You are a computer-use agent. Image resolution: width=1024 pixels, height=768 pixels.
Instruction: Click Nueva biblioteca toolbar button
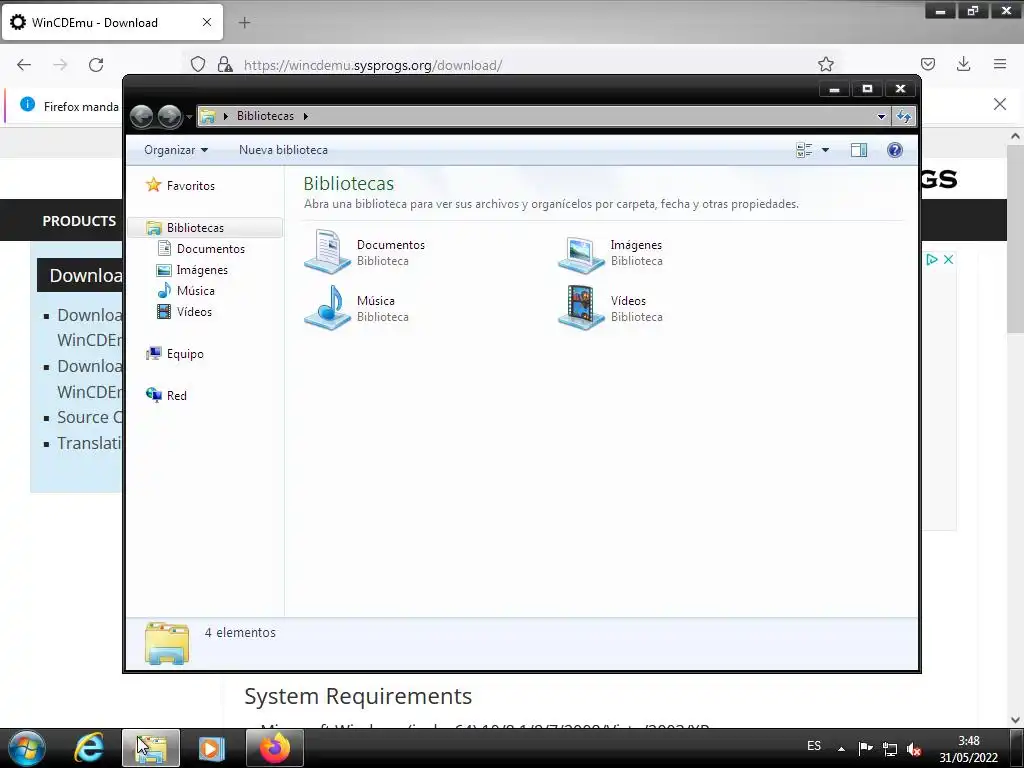point(283,150)
